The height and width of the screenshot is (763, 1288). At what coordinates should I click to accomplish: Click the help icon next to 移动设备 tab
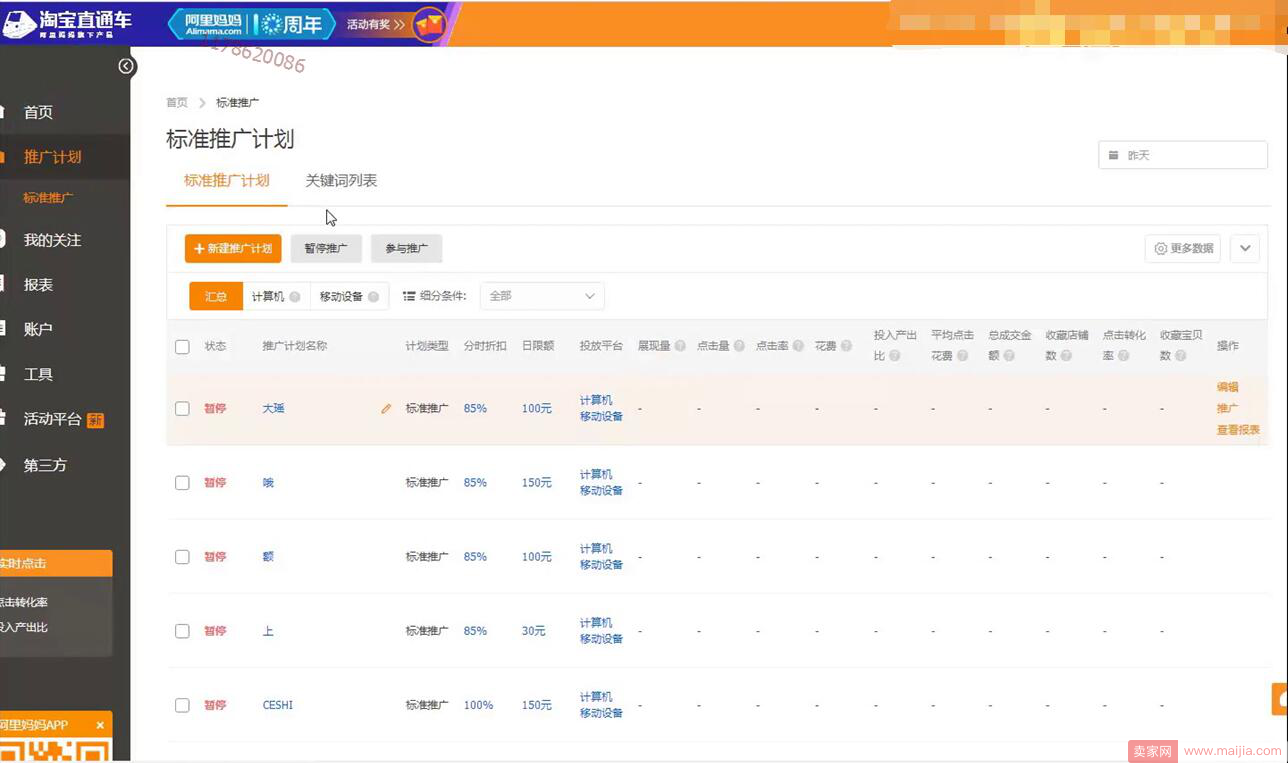point(373,297)
